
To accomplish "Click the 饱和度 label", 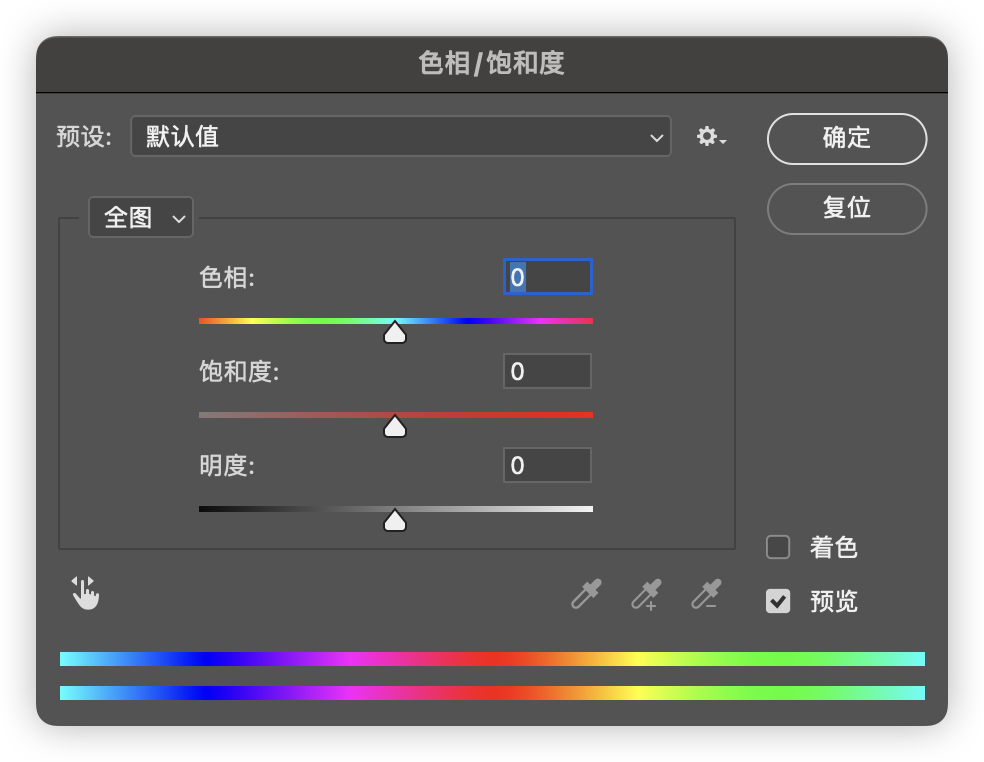I will [x=239, y=372].
